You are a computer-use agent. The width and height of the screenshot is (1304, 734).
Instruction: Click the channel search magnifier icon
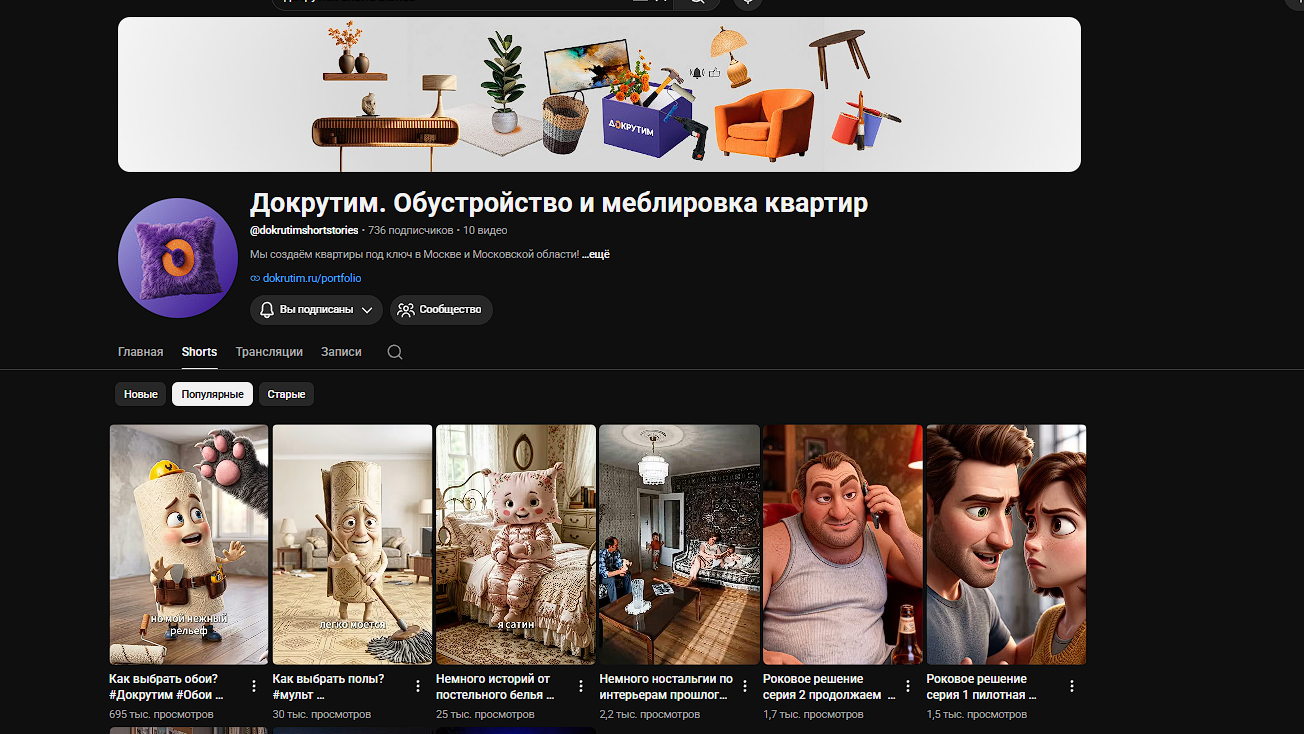(x=395, y=352)
